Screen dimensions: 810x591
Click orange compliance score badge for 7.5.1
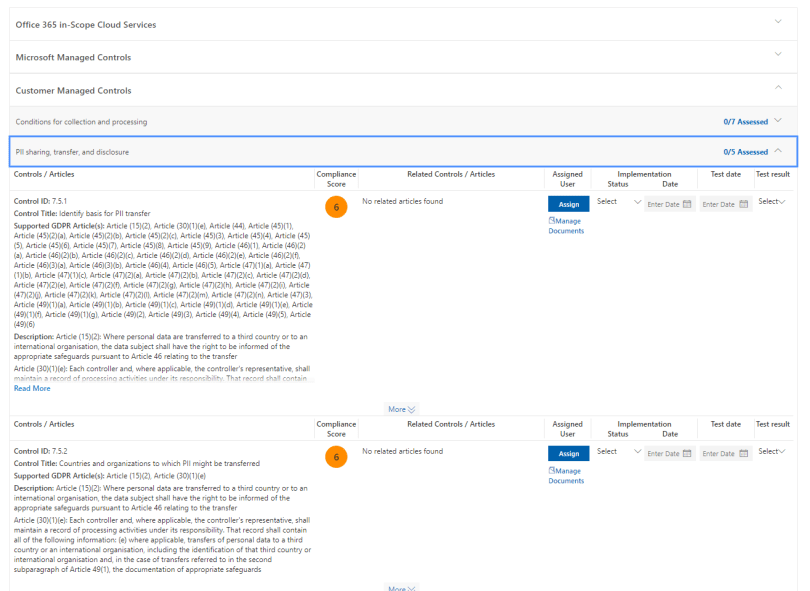(336, 208)
